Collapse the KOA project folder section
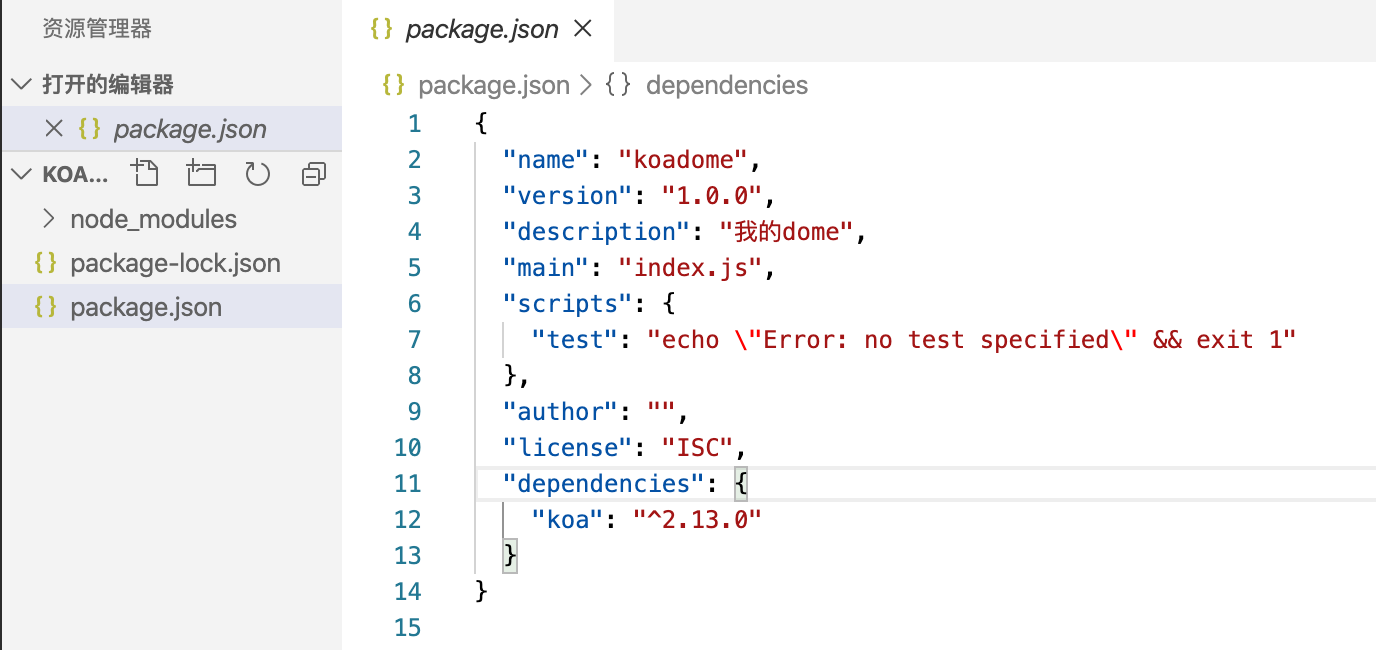 pyautogui.click(x=21, y=175)
